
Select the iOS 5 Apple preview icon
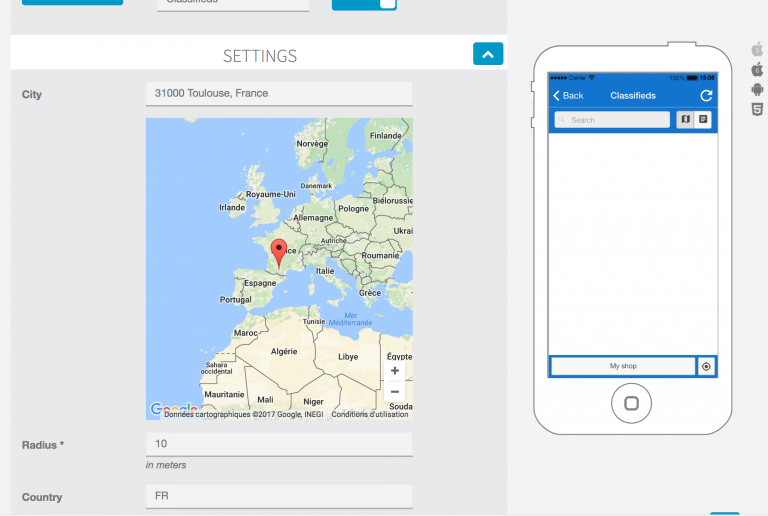(x=757, y=49)
